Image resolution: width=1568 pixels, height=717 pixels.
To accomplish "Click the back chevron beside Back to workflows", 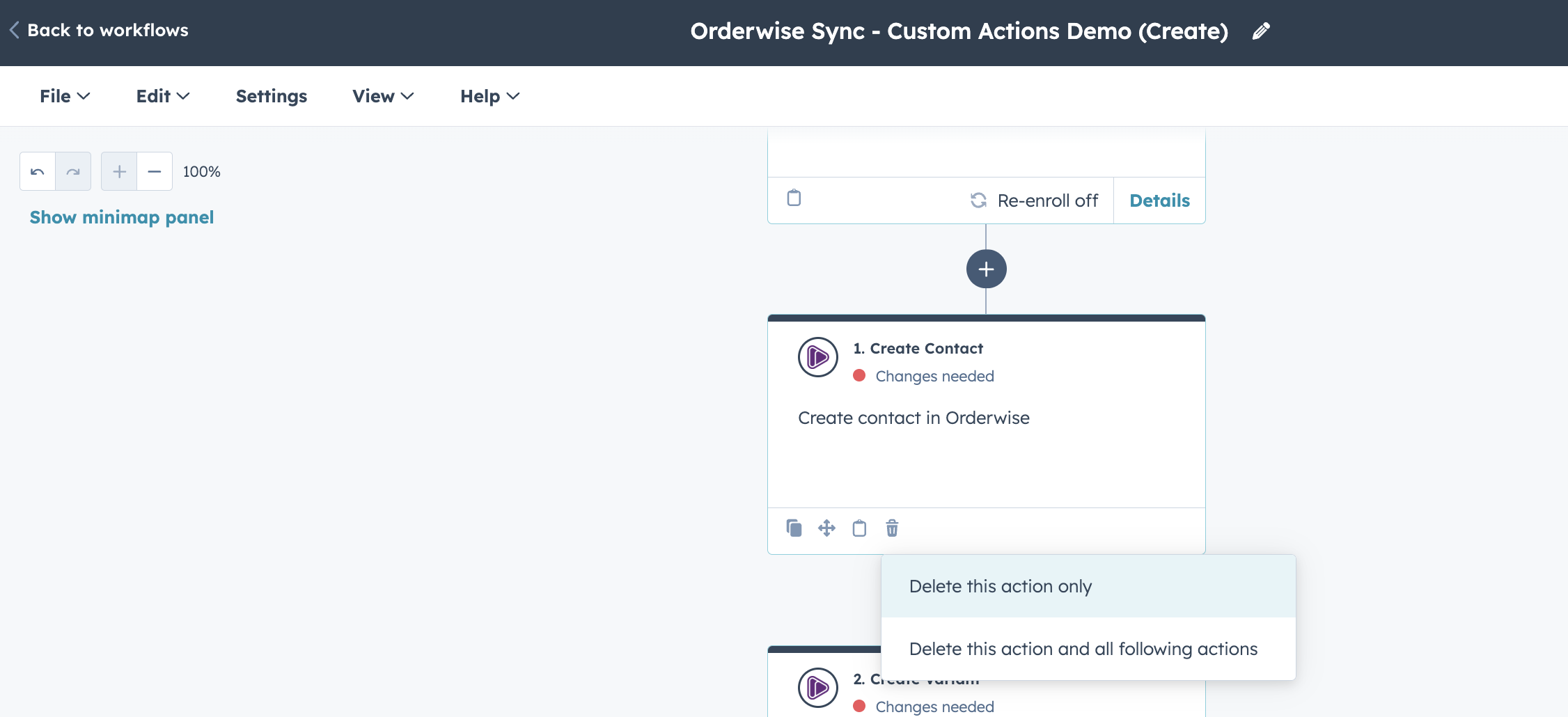I will tap(15, 30).
